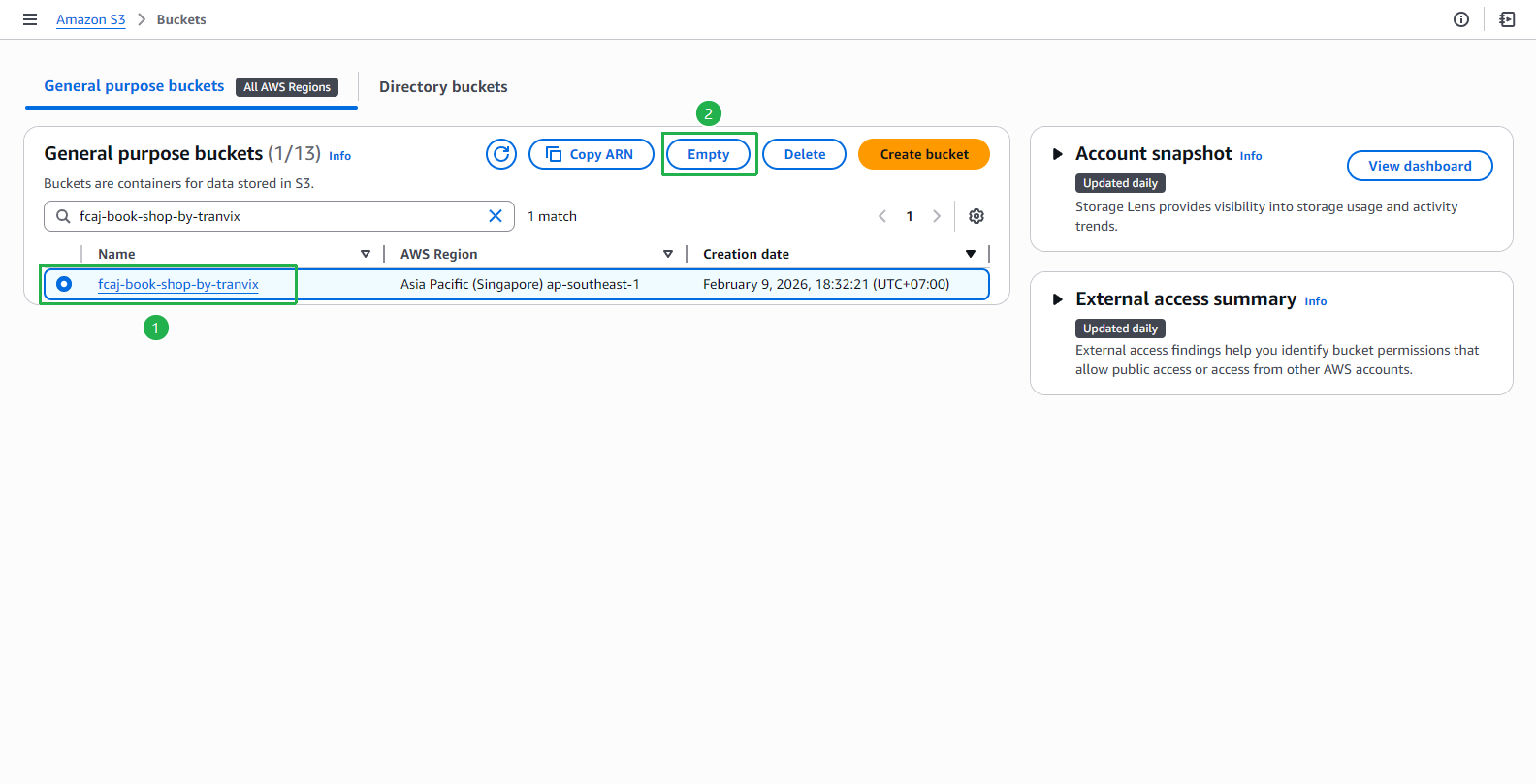The height and width of the screenshot is (784, 1536).
Task: Click the AWS Region column header
Action: [x=439, y=254]
